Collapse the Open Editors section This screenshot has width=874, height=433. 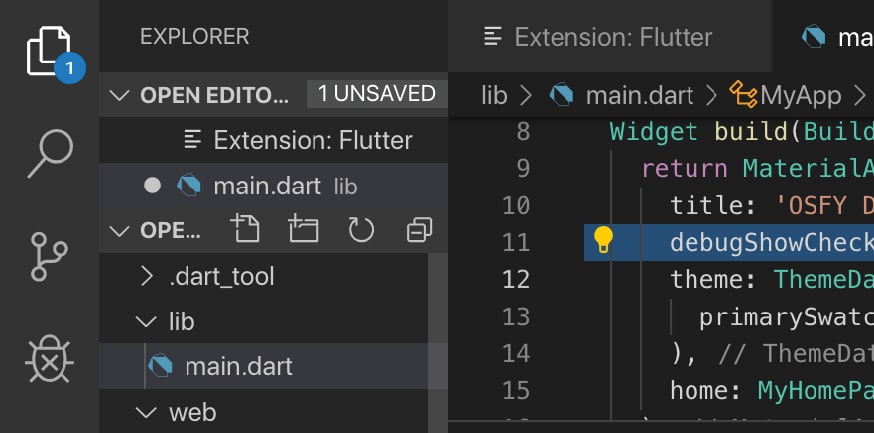[120, 95]
